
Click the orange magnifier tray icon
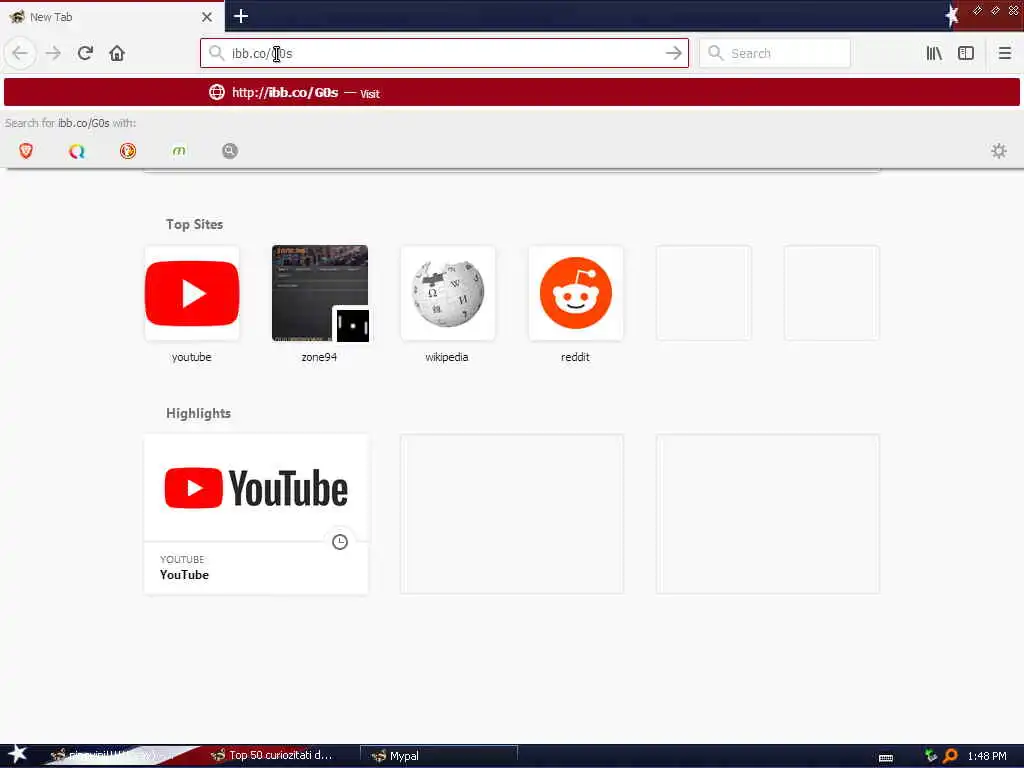pos(950,756)
